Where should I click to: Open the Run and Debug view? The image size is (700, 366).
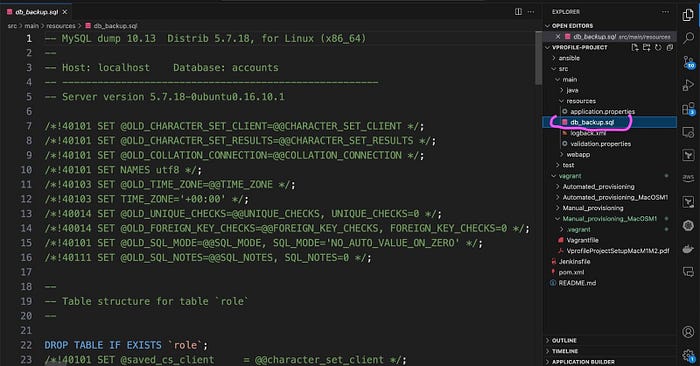[x=688, y=85]
